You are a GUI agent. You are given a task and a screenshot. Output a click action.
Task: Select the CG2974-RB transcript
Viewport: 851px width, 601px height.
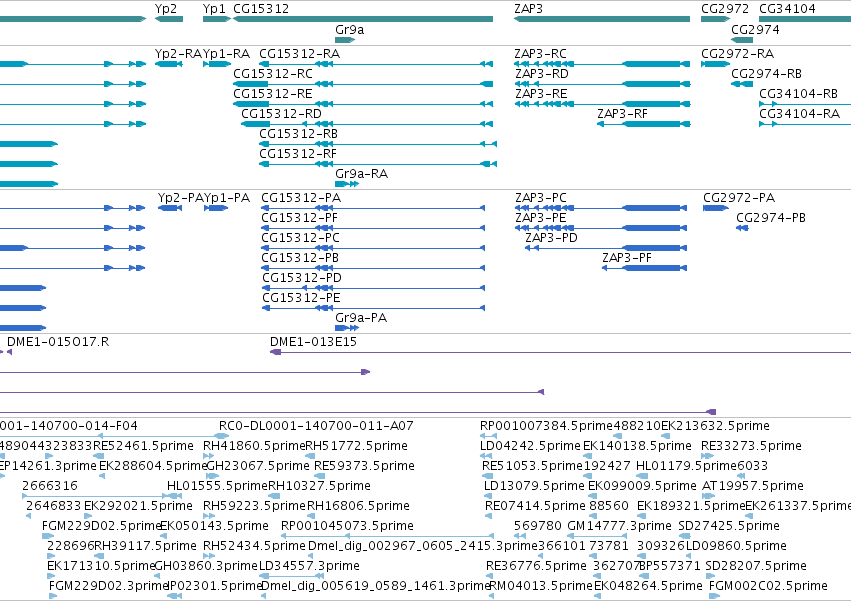tap(766, 74)
